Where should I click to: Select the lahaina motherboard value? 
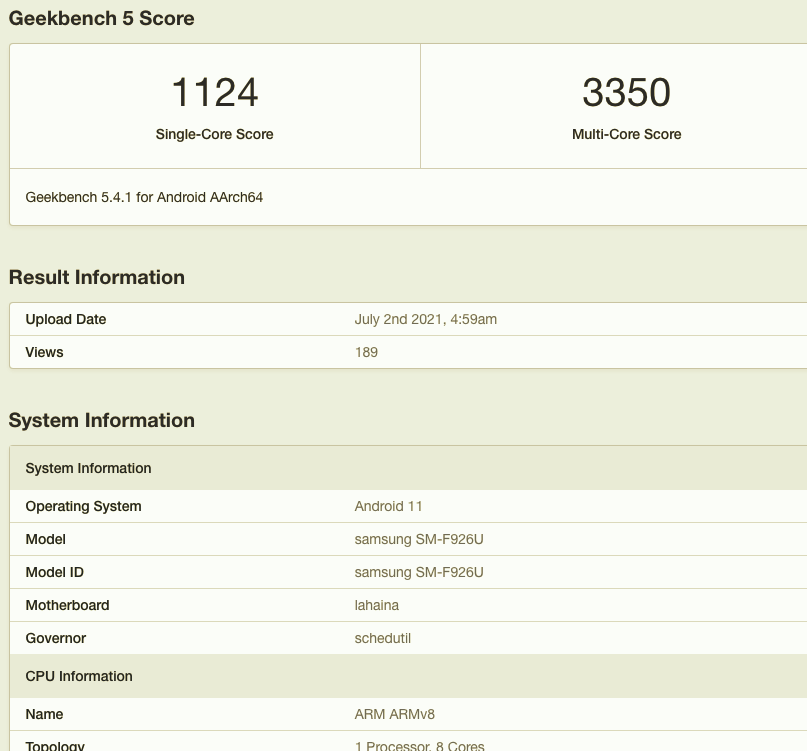pos(377,605)
